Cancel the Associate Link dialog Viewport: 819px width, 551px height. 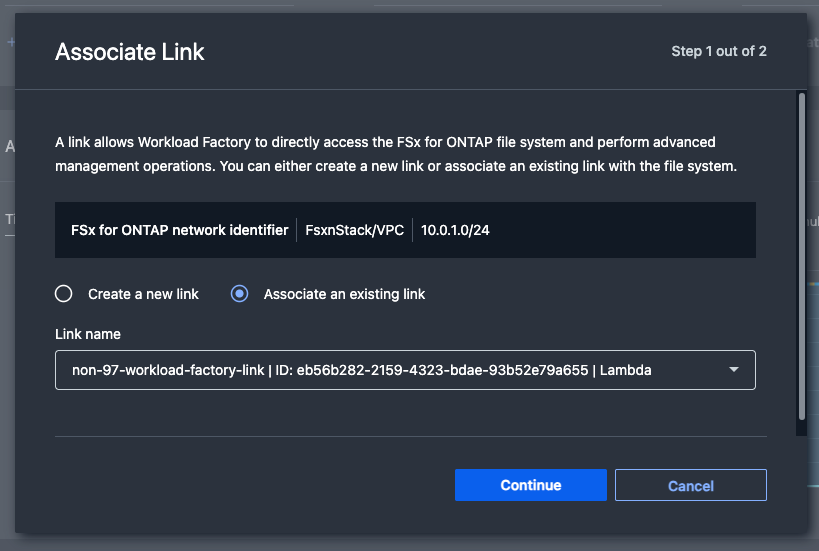pyautogui.click(x=691, y=485)
